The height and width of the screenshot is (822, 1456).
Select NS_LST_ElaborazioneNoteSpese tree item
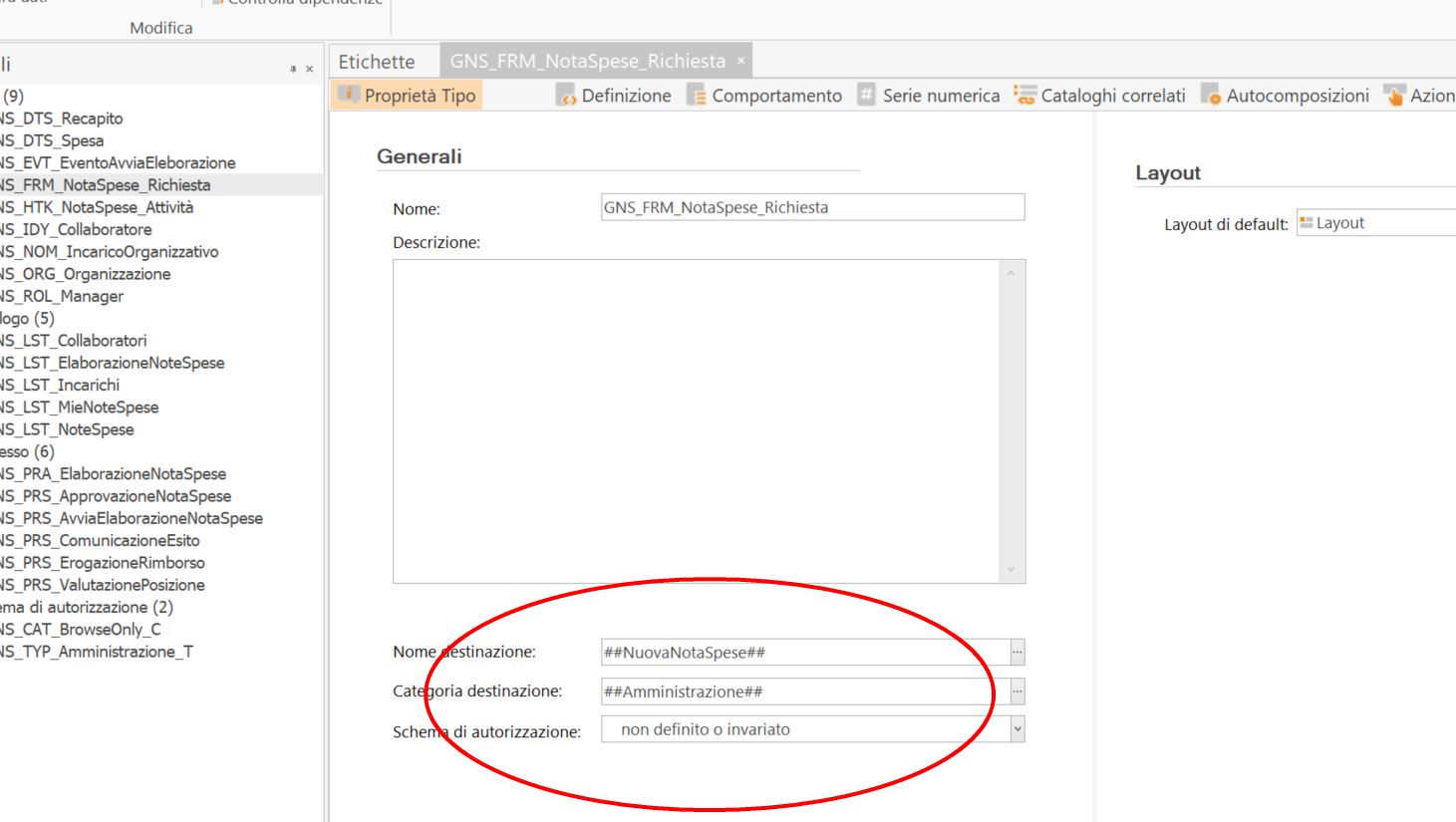[112, 363]
